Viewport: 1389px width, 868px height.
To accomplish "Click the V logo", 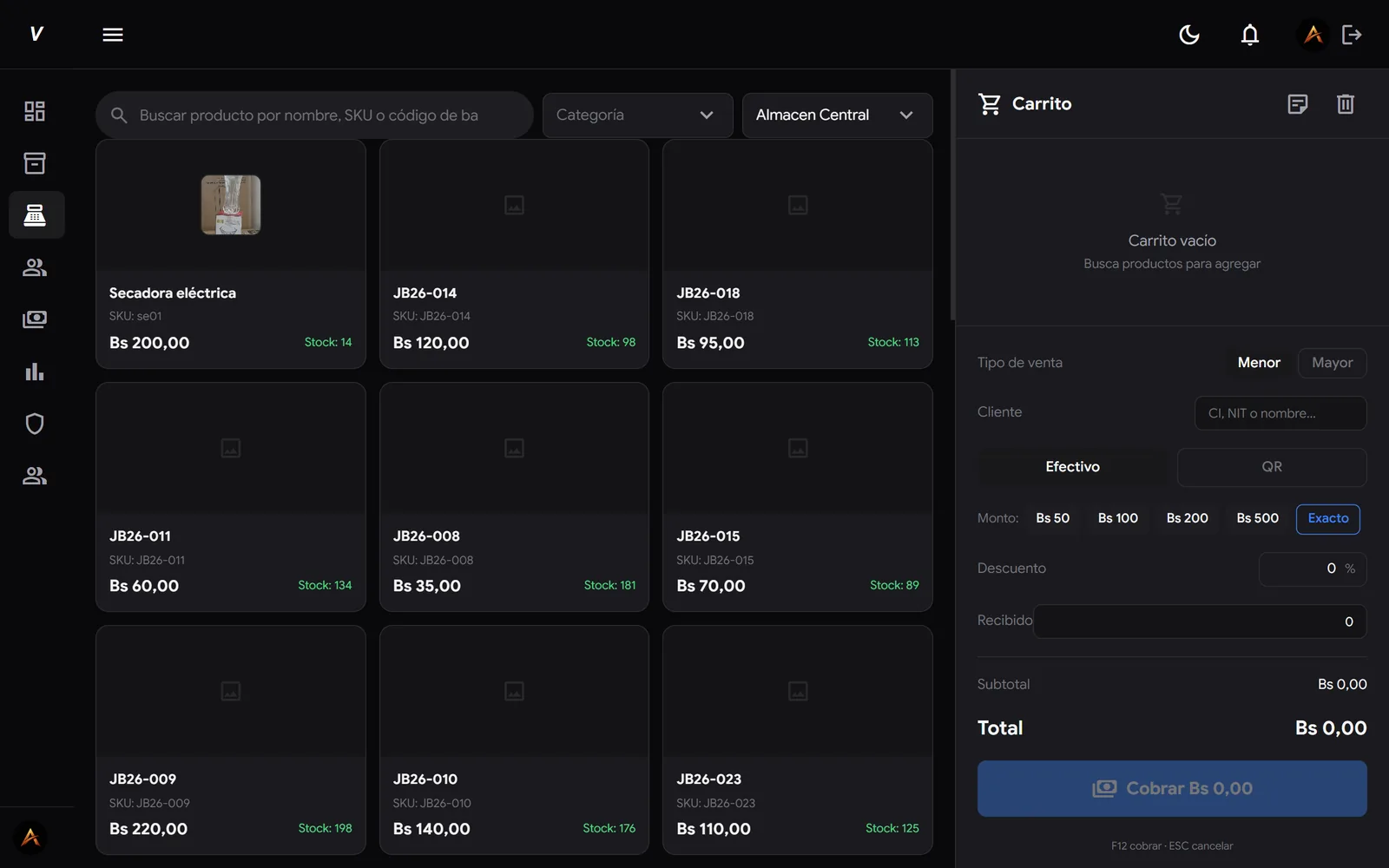I will 36,34.
